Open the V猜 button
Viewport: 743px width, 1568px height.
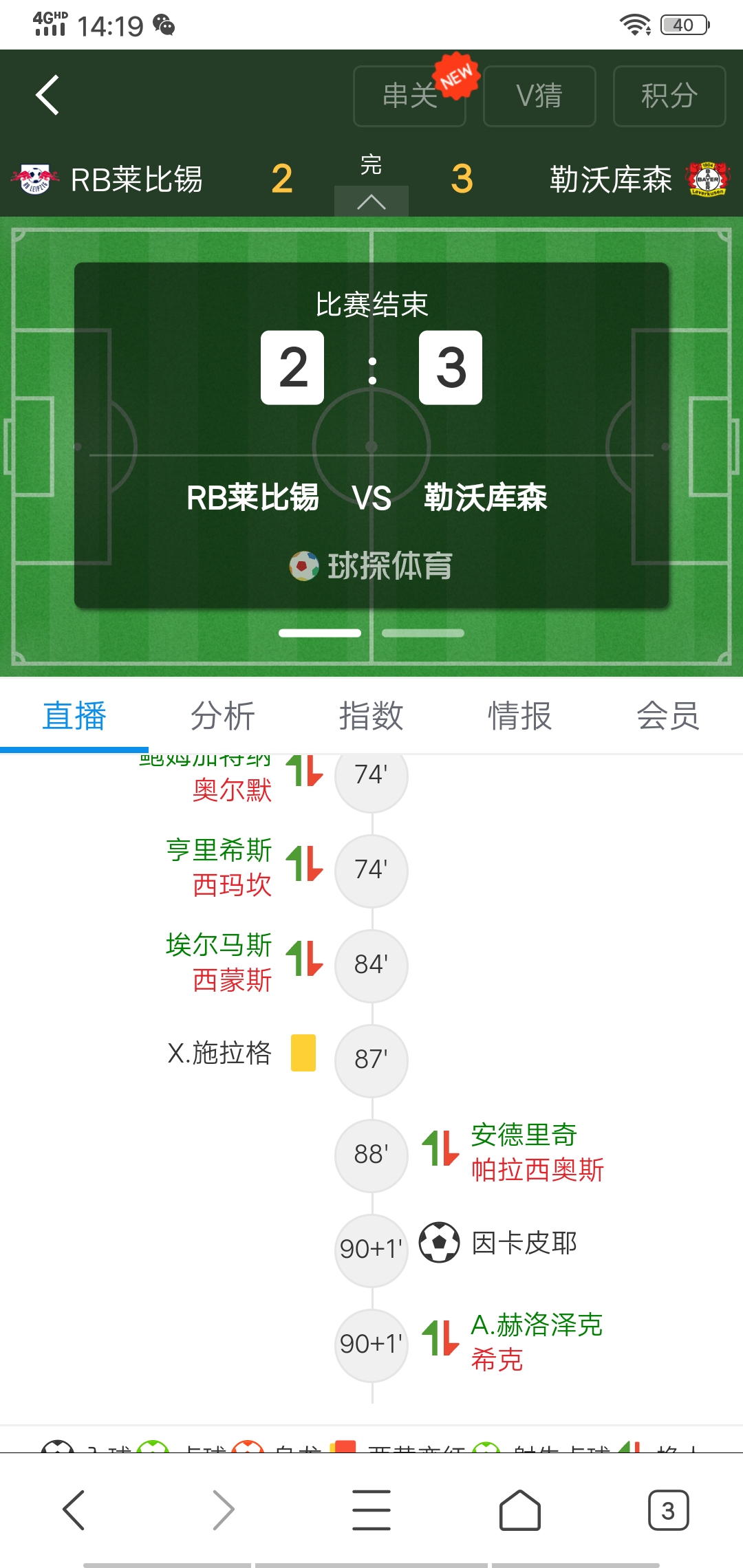pos(539,96)
